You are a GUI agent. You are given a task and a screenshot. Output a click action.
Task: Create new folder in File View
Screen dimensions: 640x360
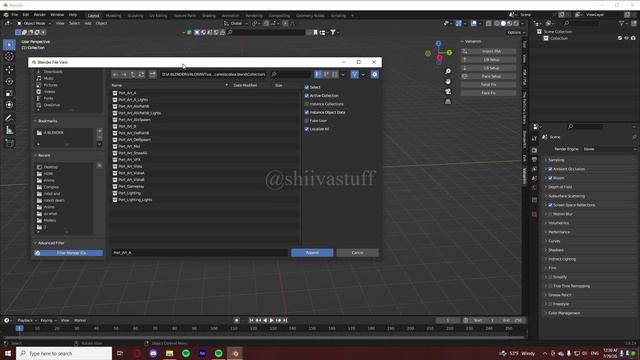coord(152,74)
